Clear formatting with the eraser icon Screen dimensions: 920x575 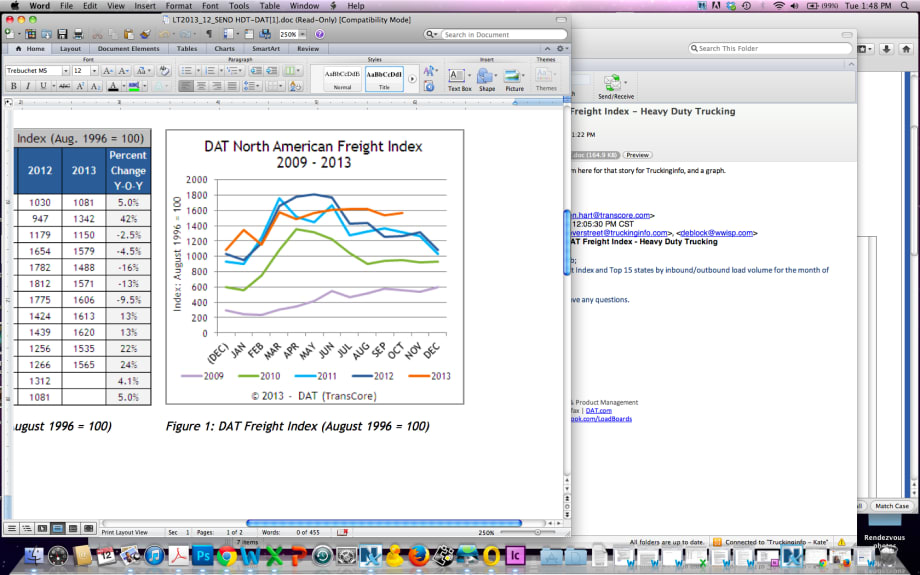tap(164, 70)
